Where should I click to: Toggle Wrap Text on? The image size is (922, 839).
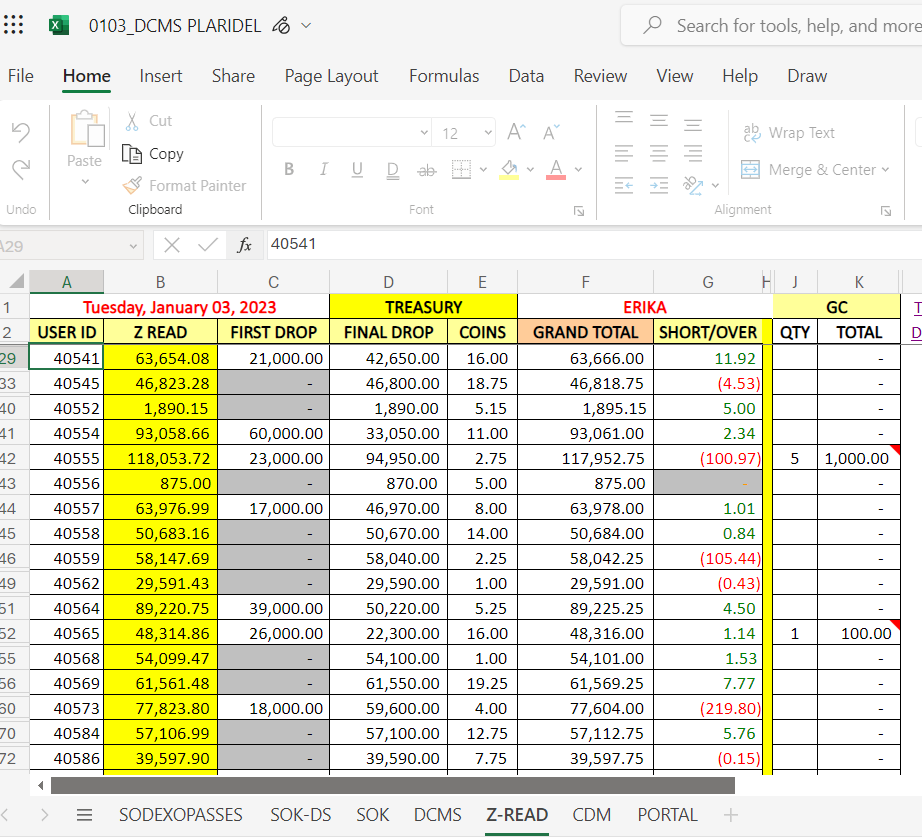(x=789, y=133)
